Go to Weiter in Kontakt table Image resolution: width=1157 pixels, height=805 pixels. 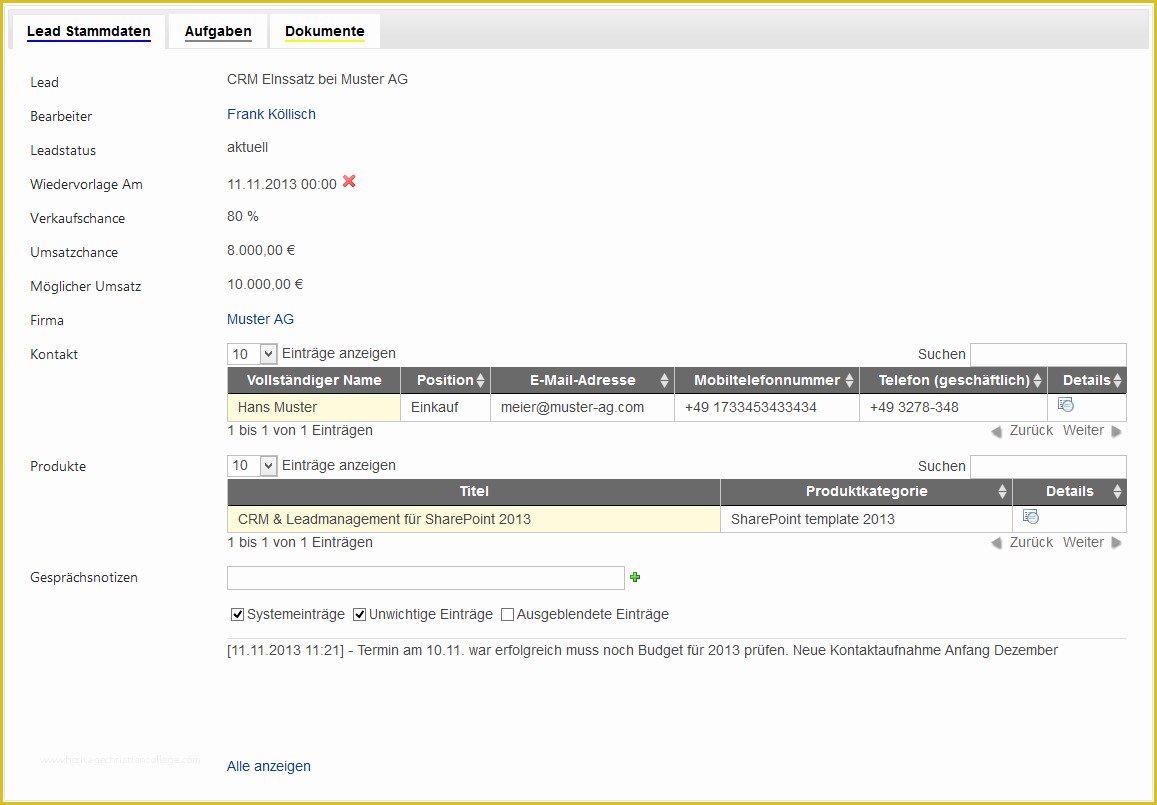(x=1092, y=430)
